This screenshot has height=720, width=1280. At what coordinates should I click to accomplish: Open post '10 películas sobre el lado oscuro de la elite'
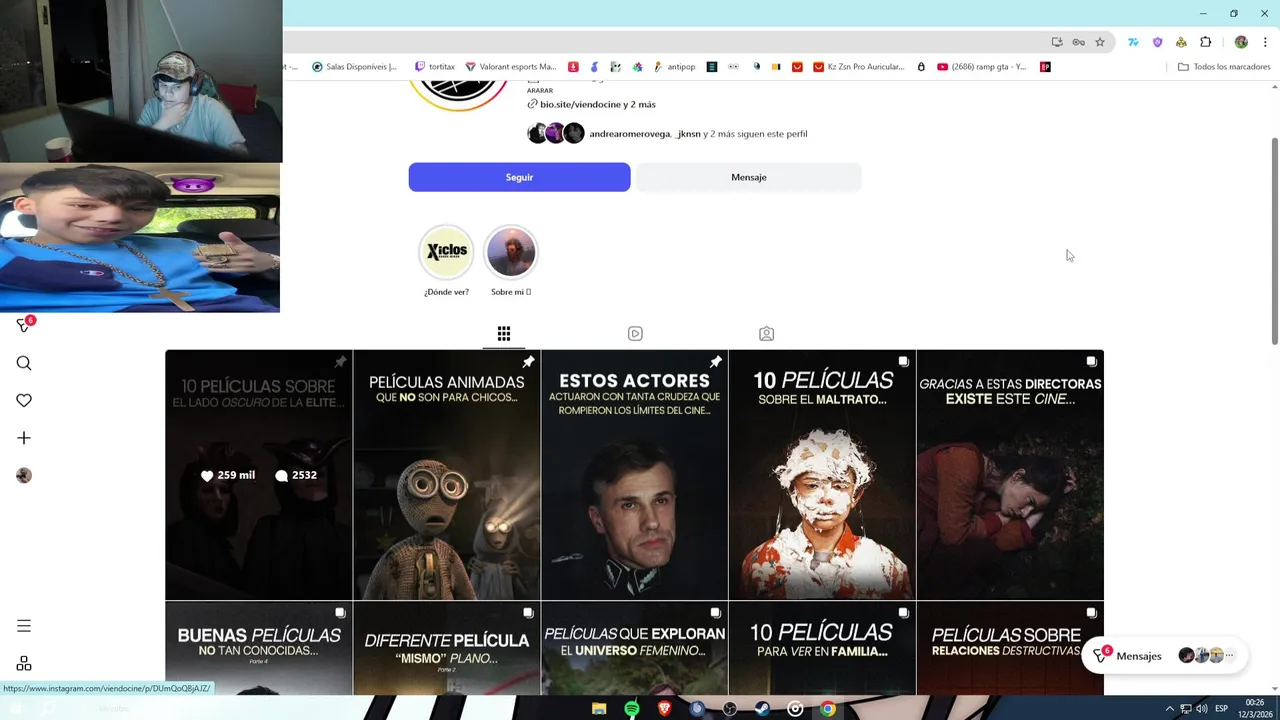259,475
